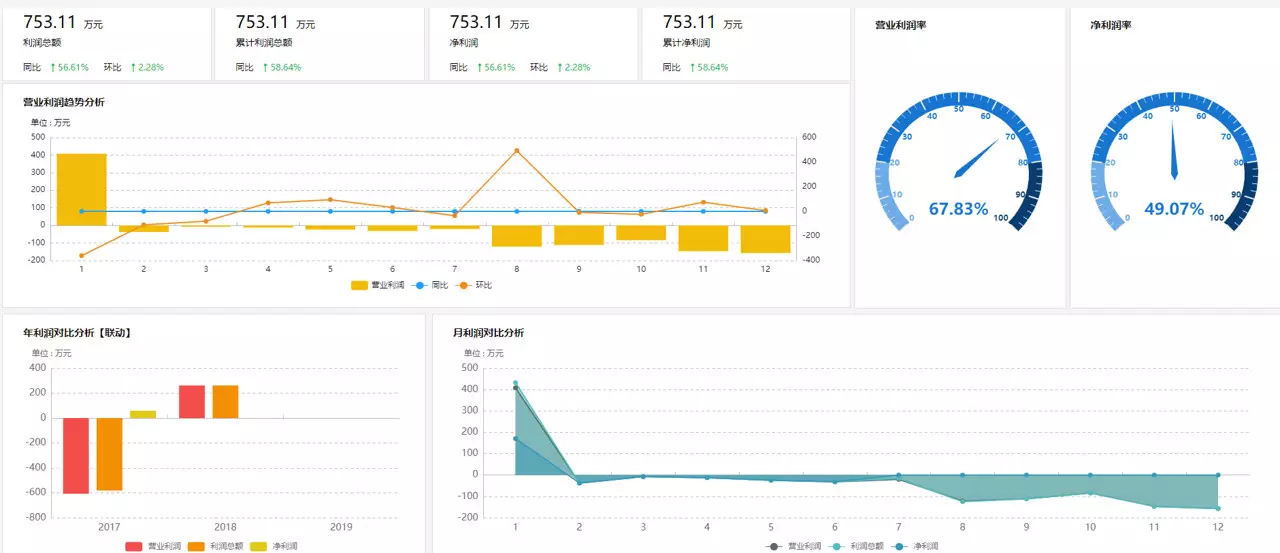Click the 累计净利润 card label
The image size is (1280, 553).
pyautogui.click(x=686, y=43)
